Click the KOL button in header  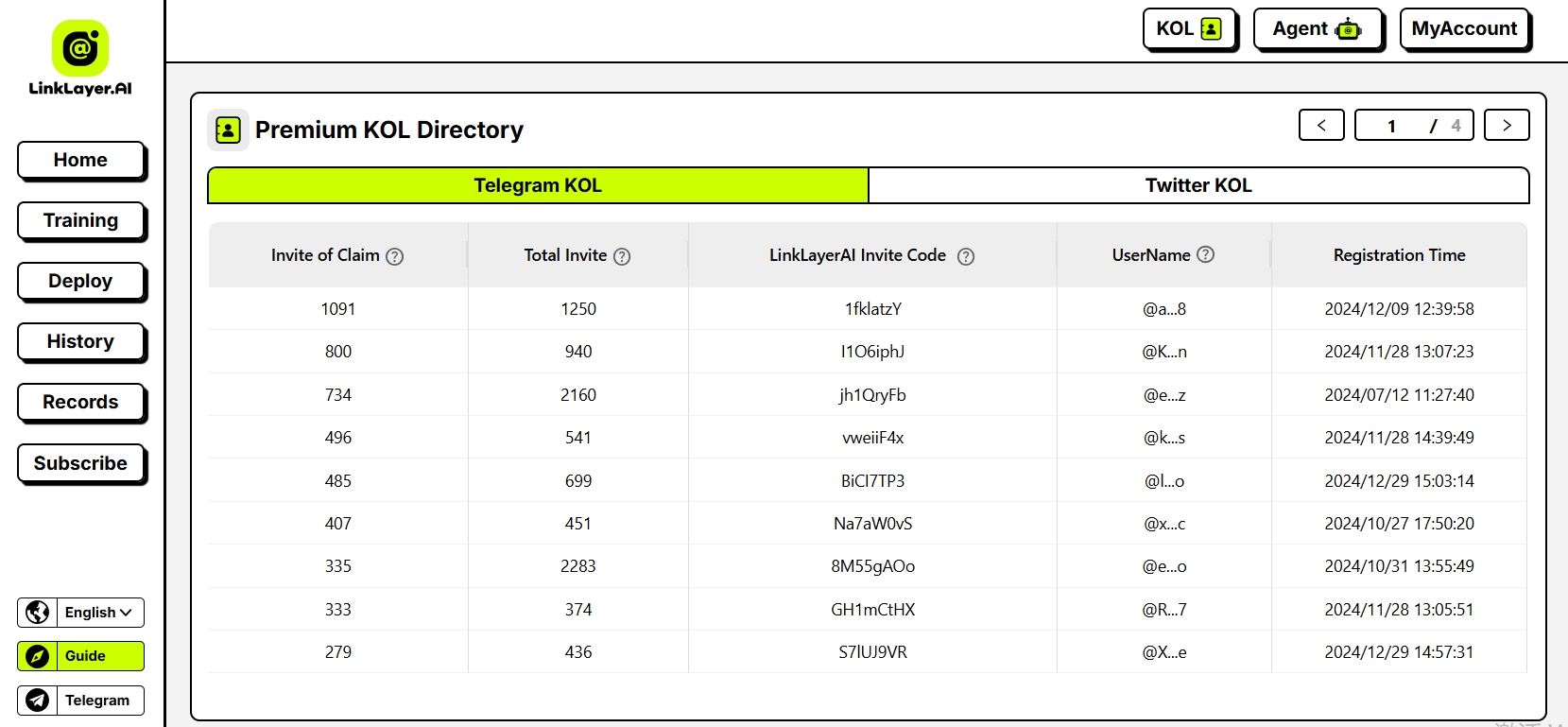click(x=1189, y=29)
